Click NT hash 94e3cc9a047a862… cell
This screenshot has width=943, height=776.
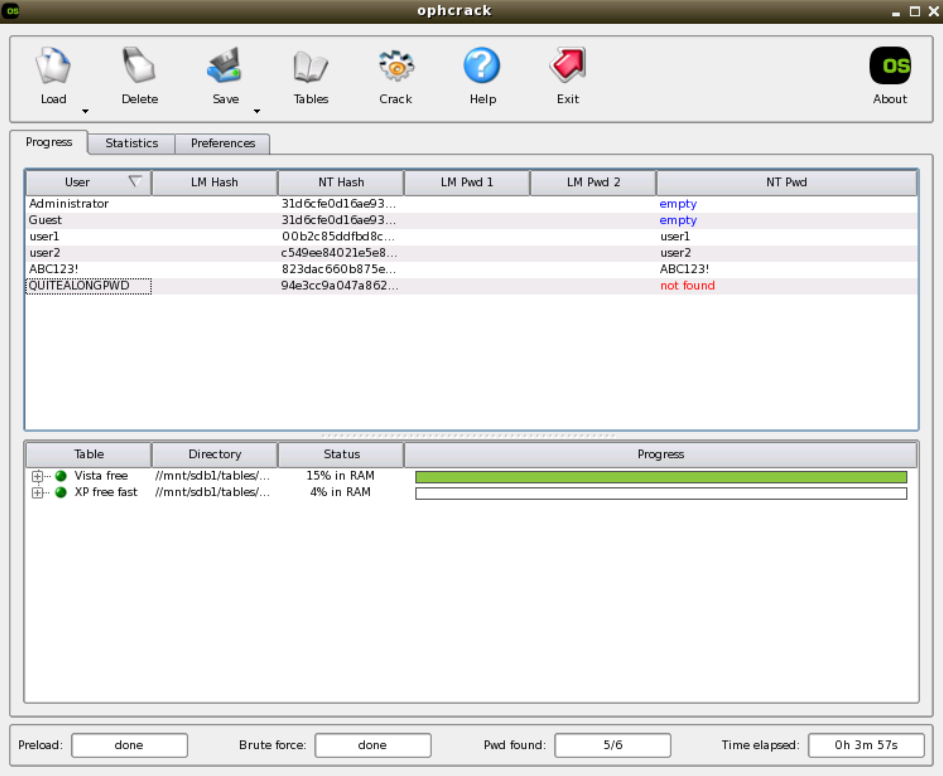[339, 286]
